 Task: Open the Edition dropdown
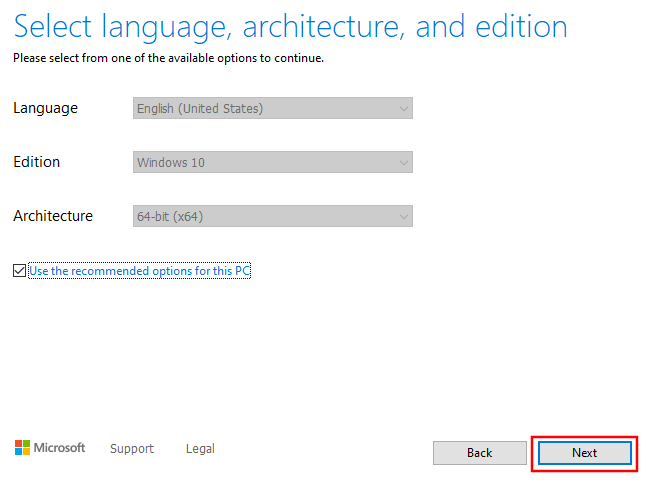coord(273,162)
